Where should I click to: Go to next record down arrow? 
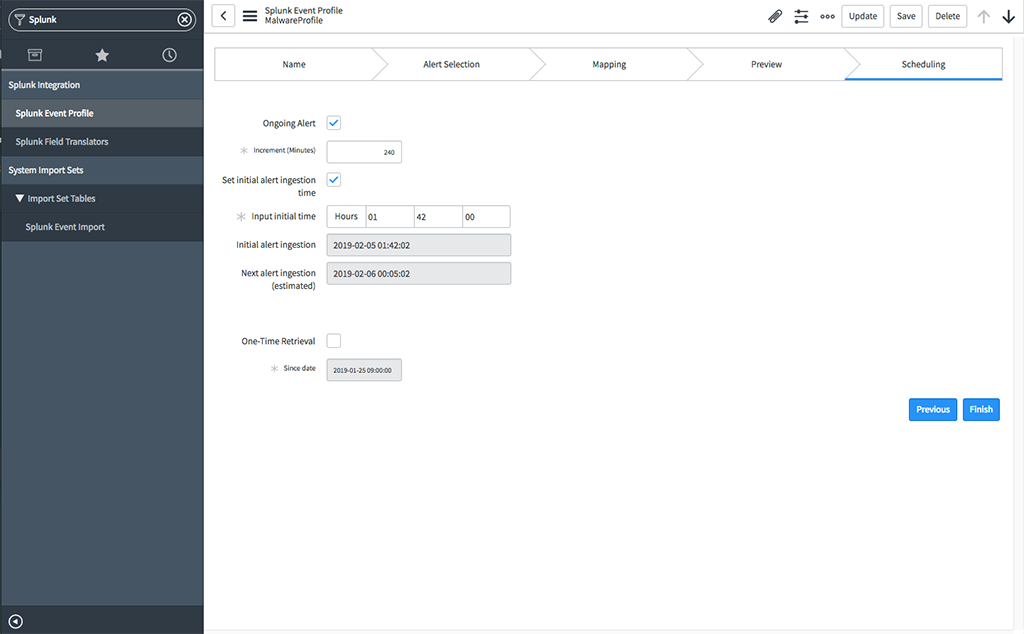tap(1008, 16)
